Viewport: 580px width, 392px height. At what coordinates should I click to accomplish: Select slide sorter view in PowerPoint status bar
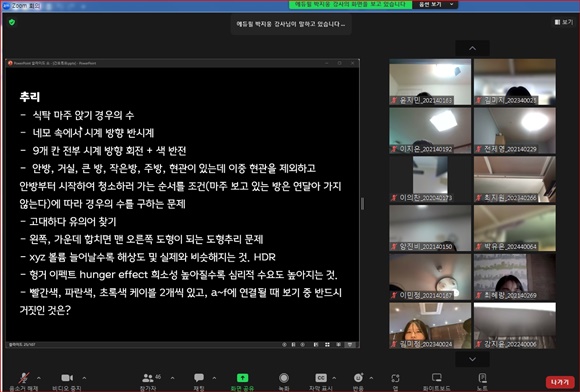(327, 344)
